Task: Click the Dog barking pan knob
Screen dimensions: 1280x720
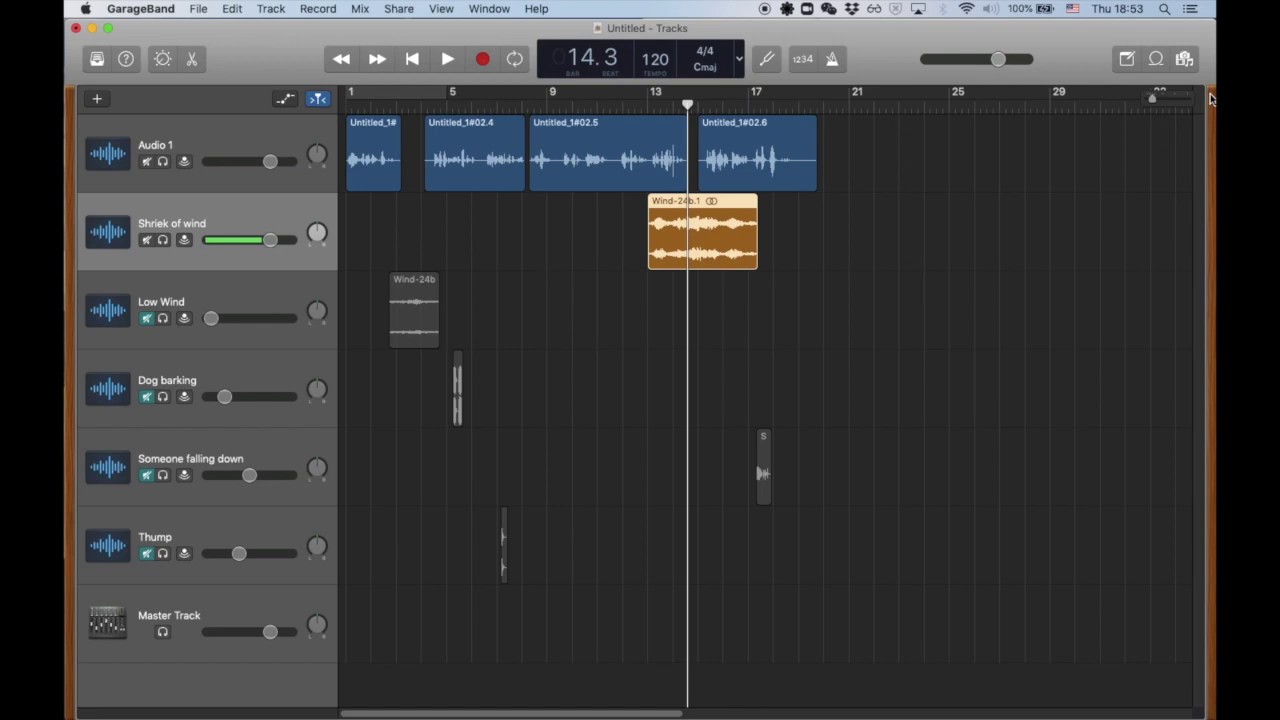Action: (317, 389)
